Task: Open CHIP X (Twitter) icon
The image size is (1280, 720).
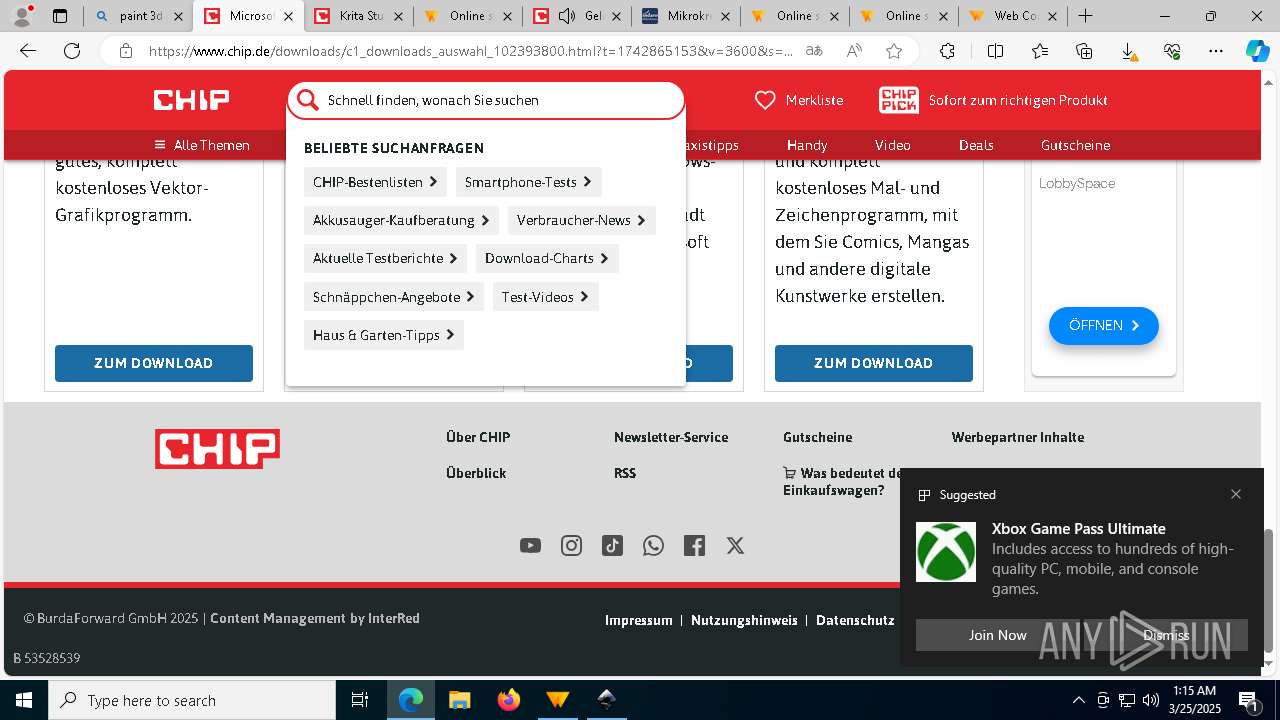Action: [x=735, y=545]
